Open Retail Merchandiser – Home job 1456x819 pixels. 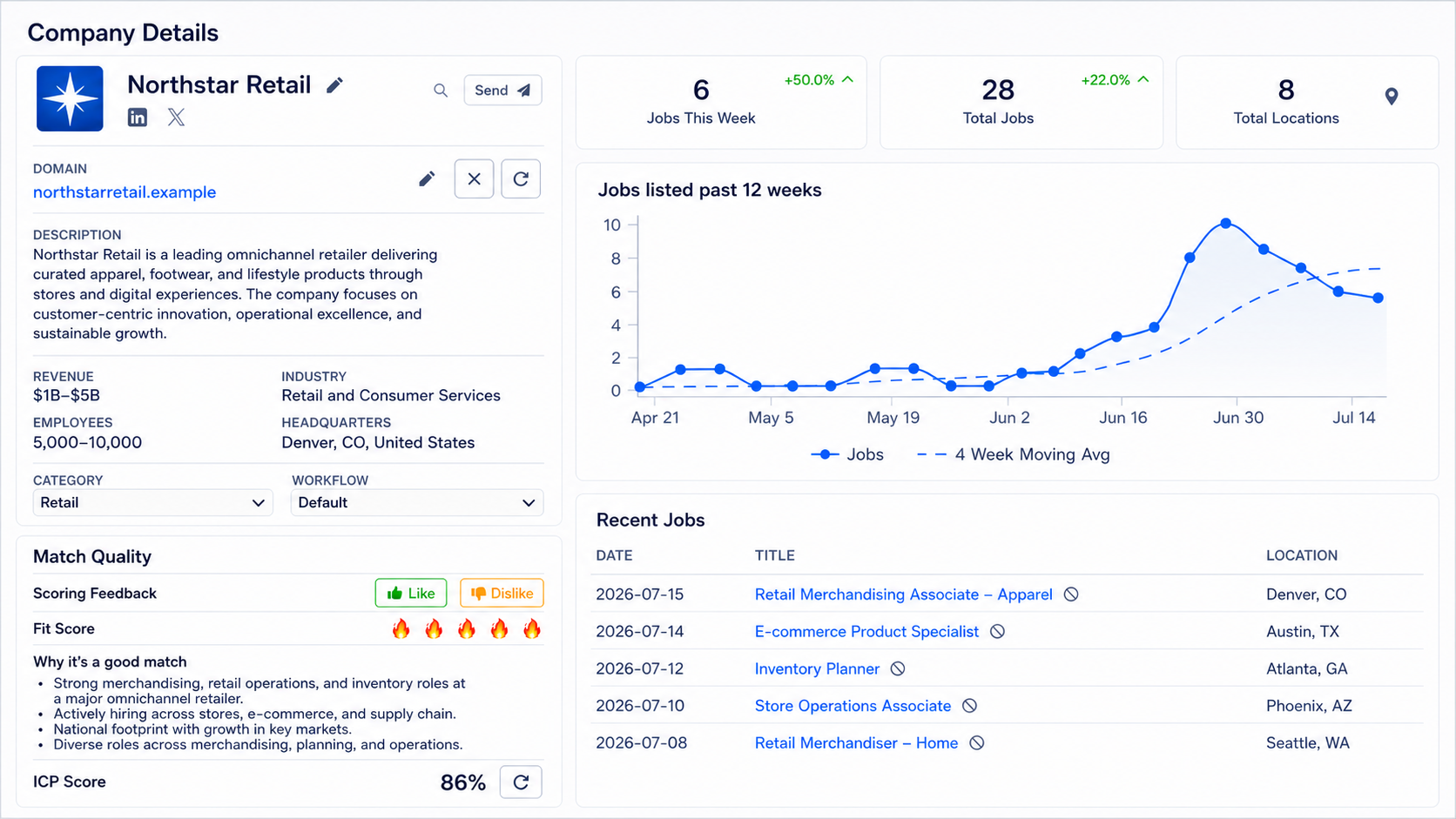pos(856,743)
